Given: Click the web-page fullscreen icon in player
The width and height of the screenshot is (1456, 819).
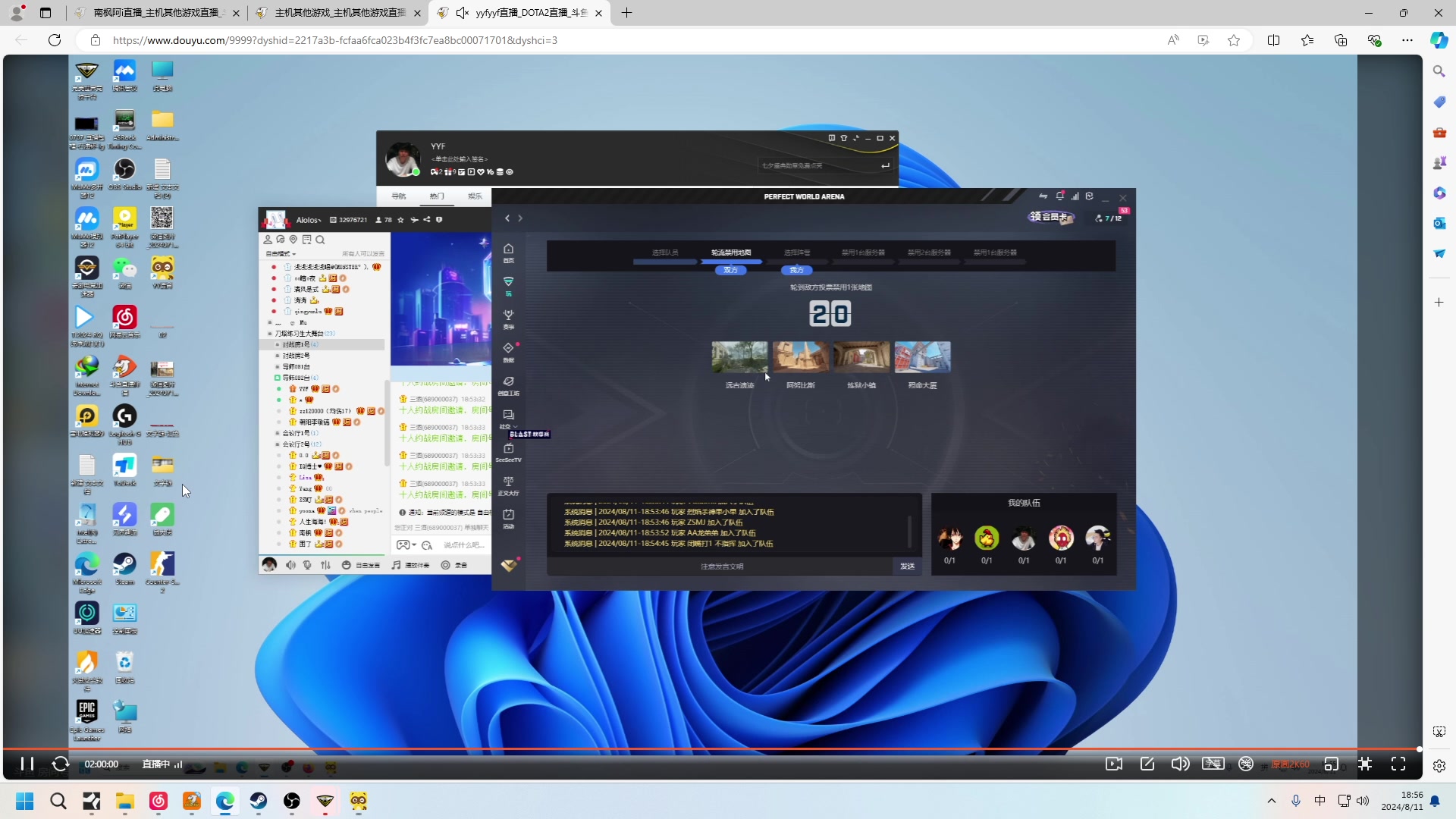Looking at the screenshot, I should point(1365,764).
